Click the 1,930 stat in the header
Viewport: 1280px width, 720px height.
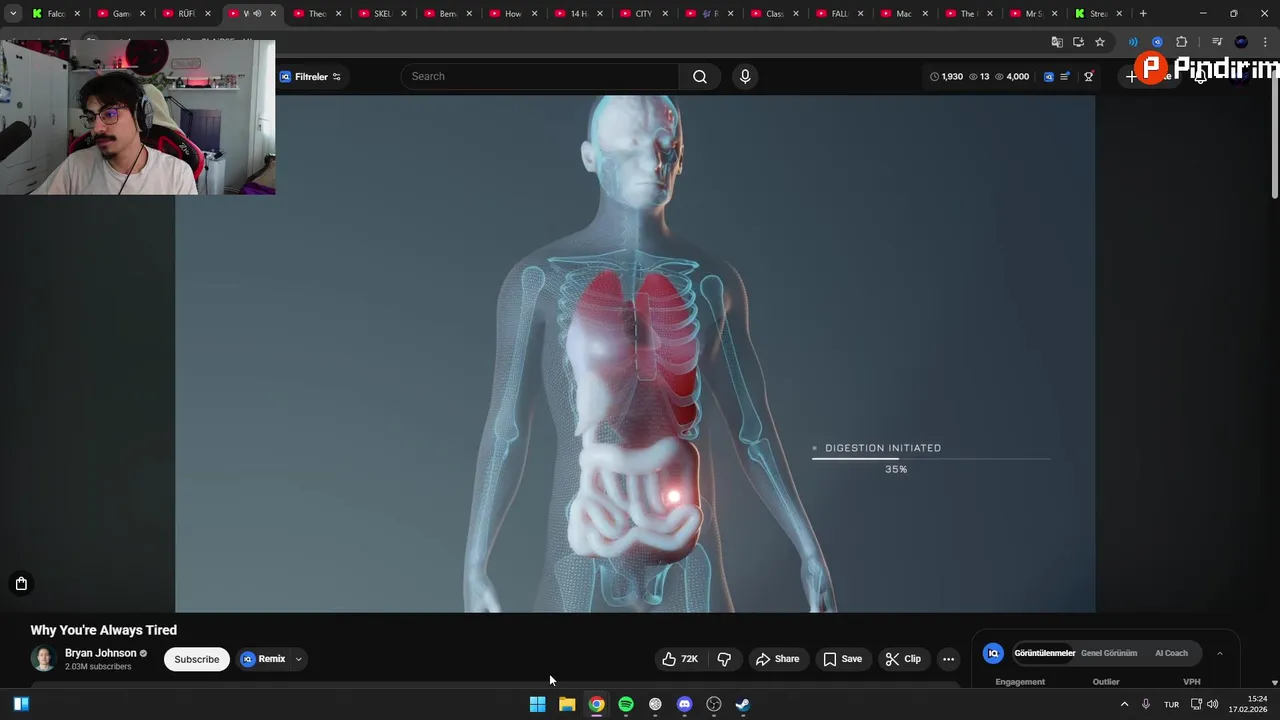pyautogui.click(x=946, y=77)
